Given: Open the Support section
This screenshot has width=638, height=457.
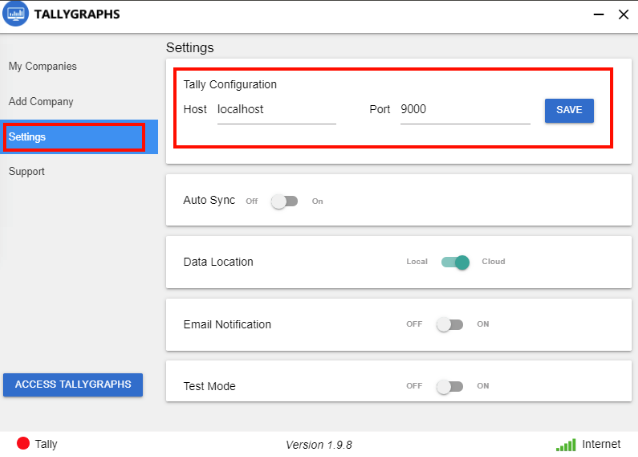Looking at the screenshot, I should (x=27, y=171).
